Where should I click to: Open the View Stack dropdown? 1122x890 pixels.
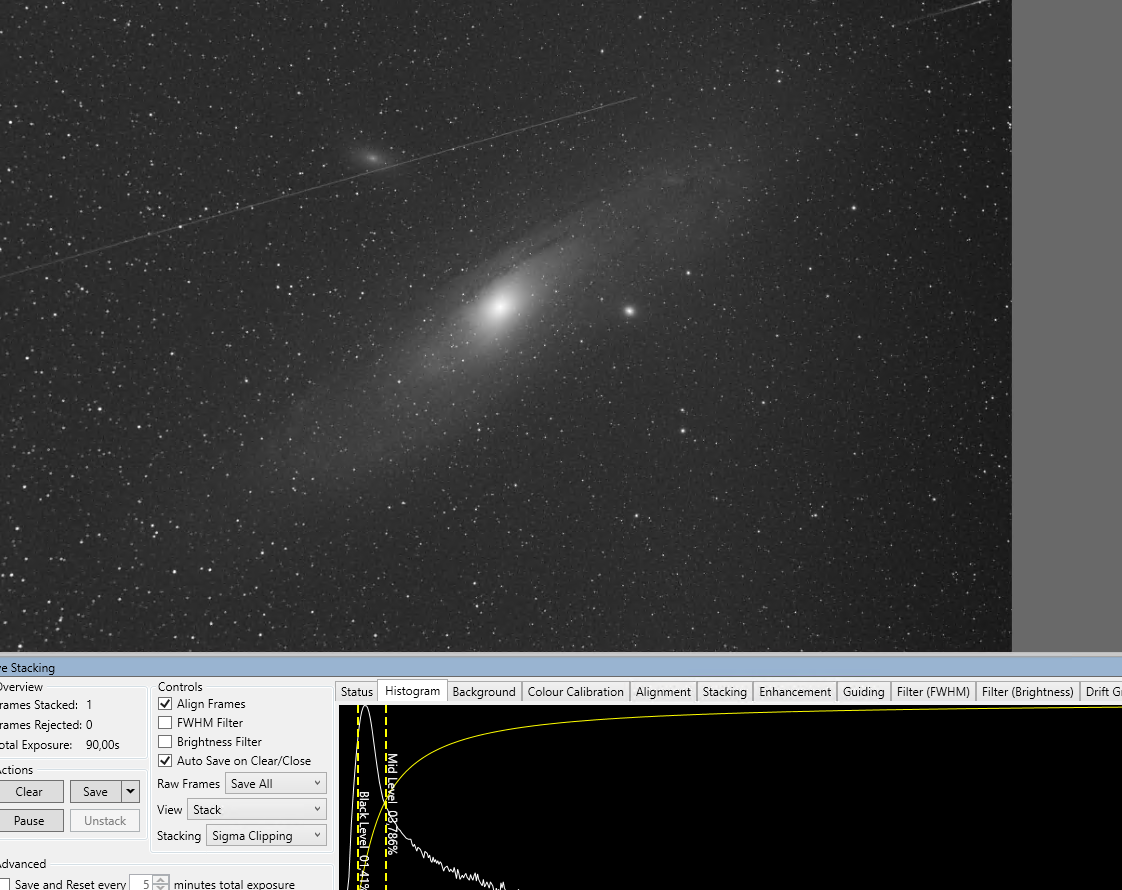(257, 809)
